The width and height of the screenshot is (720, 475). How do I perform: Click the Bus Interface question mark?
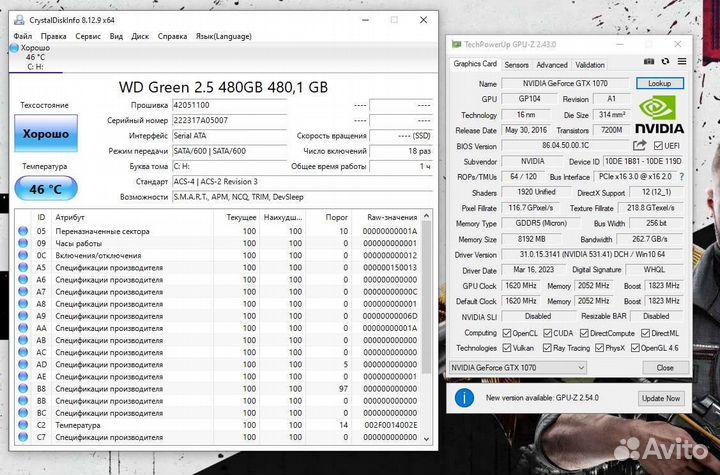pyautogui.click(x=681, y=177)
